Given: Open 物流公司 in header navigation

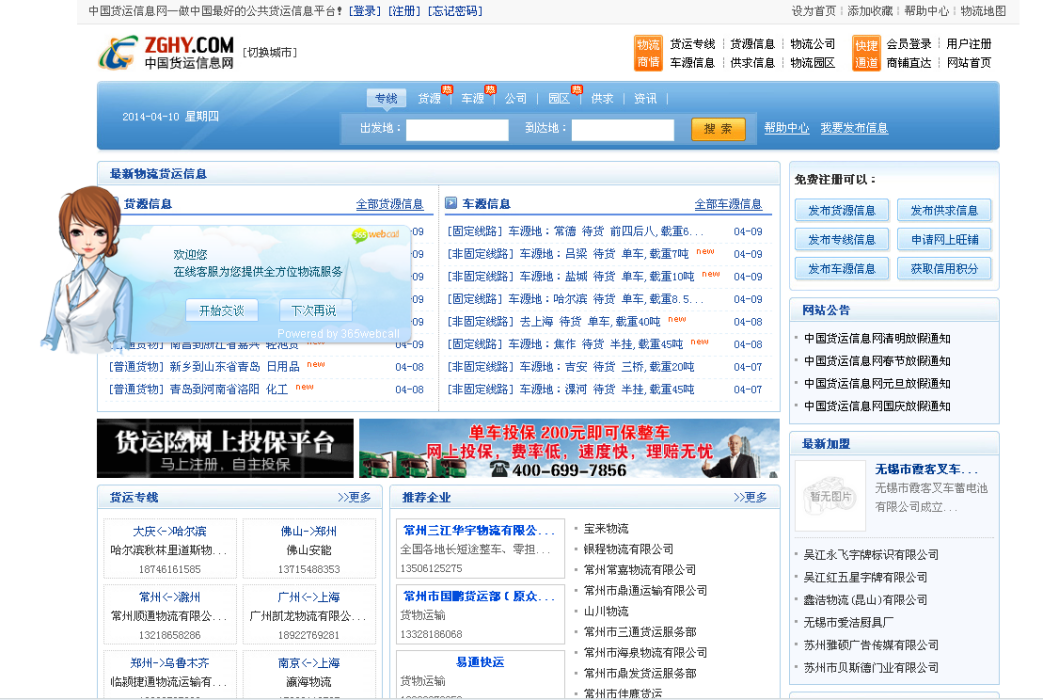Looking at the screenshot, I should [813, 44].
